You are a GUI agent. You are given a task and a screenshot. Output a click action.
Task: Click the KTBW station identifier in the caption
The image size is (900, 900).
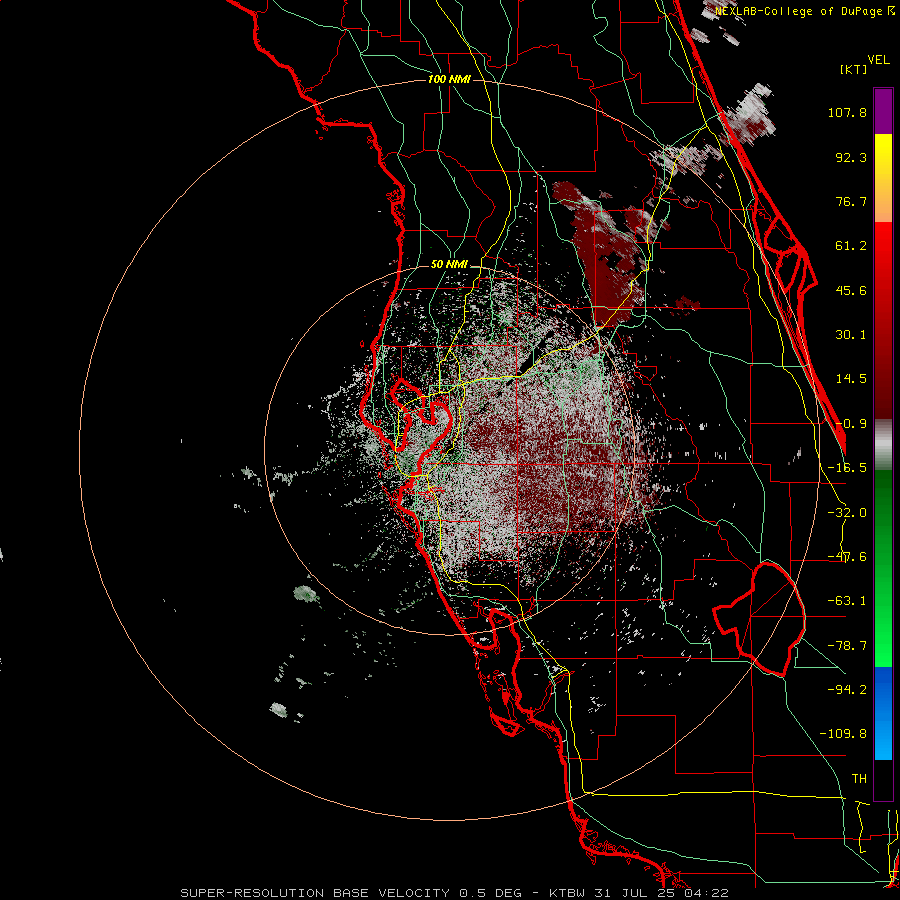[x=565, y=893]
